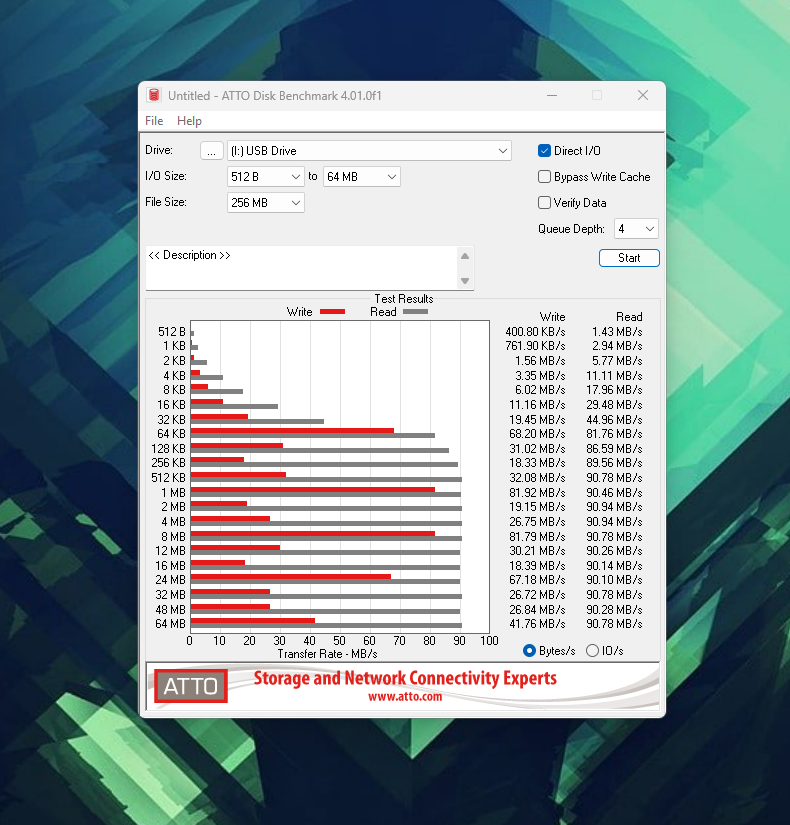Enable Bypass Write Cache checkbox

[x=544, y=177]
